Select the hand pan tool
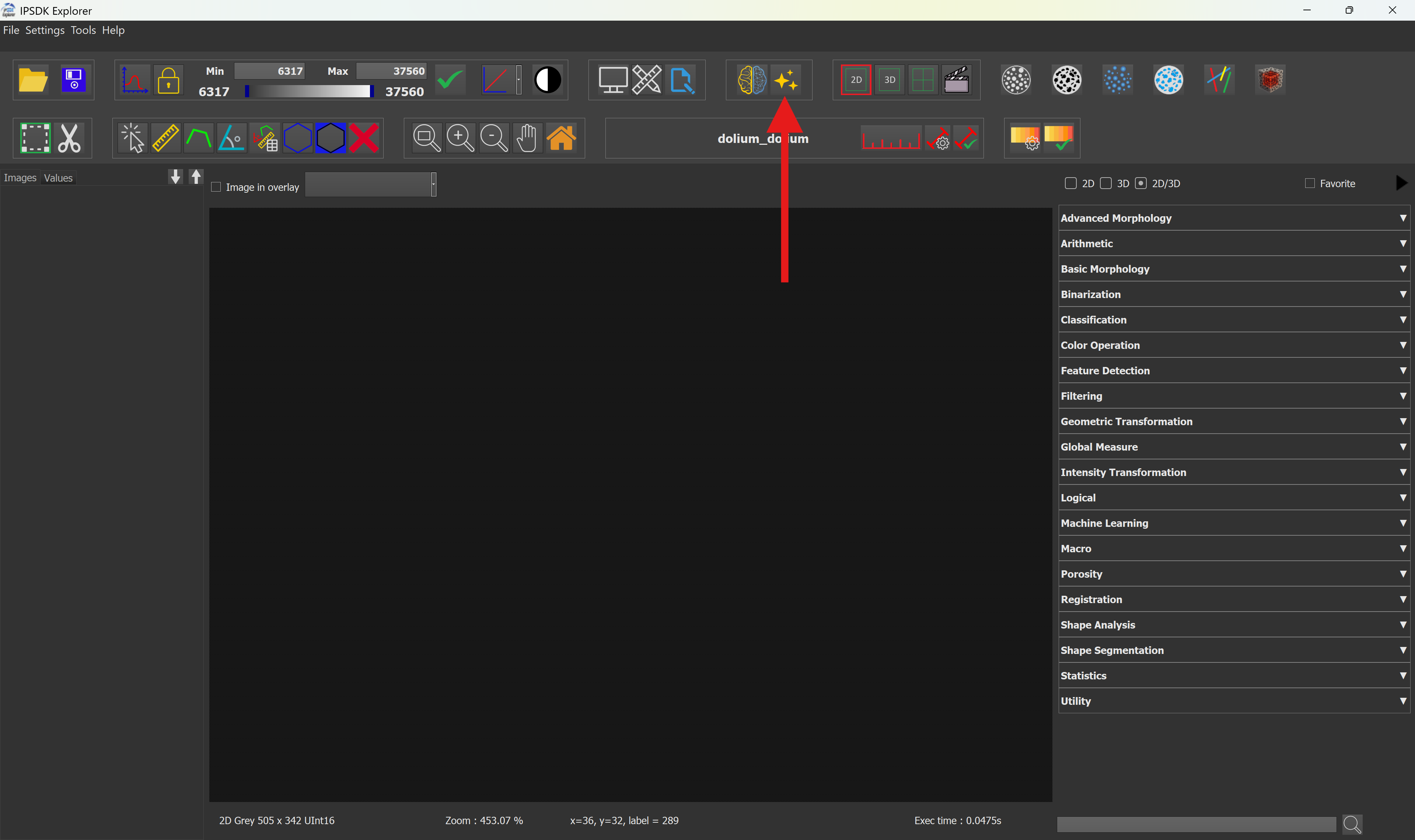 pos(527,138)
